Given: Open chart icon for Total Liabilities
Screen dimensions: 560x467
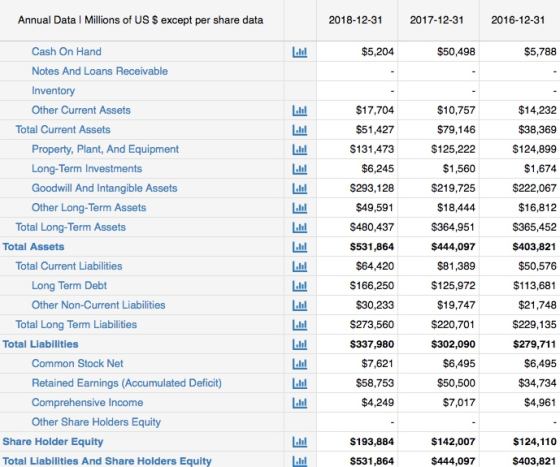Looking at the screenshot, I should click(299, 345).
